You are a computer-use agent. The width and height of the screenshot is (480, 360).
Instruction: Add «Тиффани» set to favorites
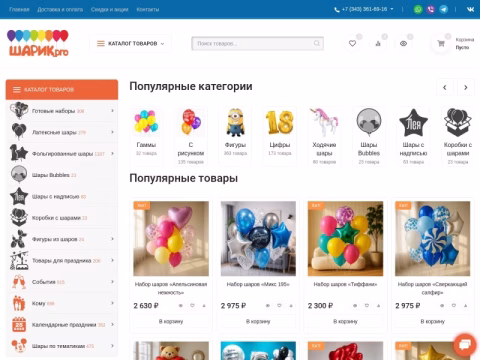tap(367, 305)
